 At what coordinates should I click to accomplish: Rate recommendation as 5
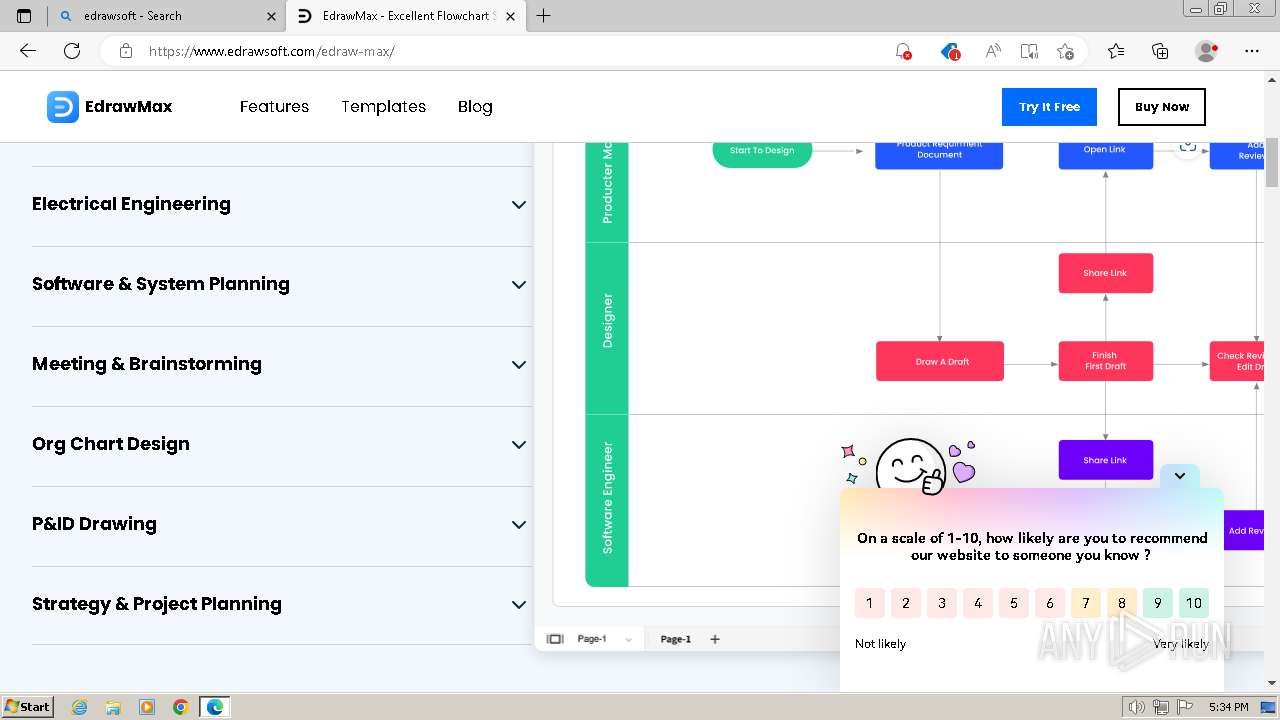click(1014, 603)
